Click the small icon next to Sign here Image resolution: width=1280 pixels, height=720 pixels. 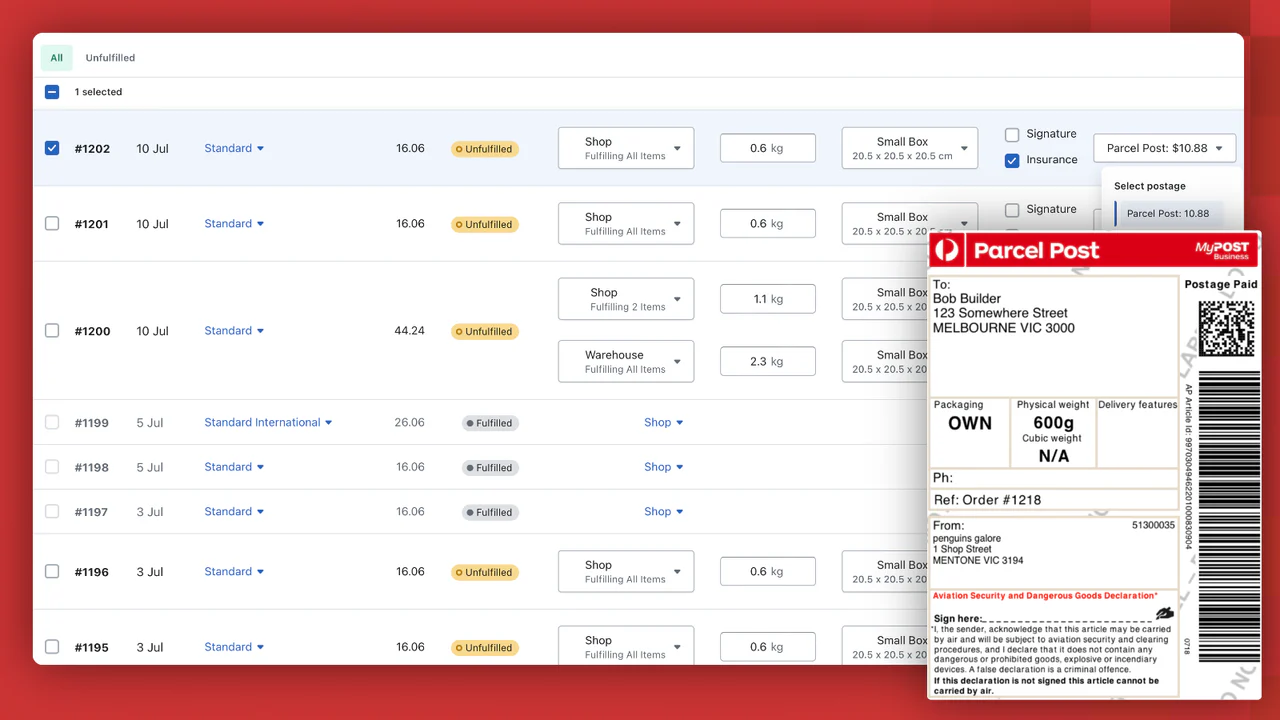[1162, 612]
